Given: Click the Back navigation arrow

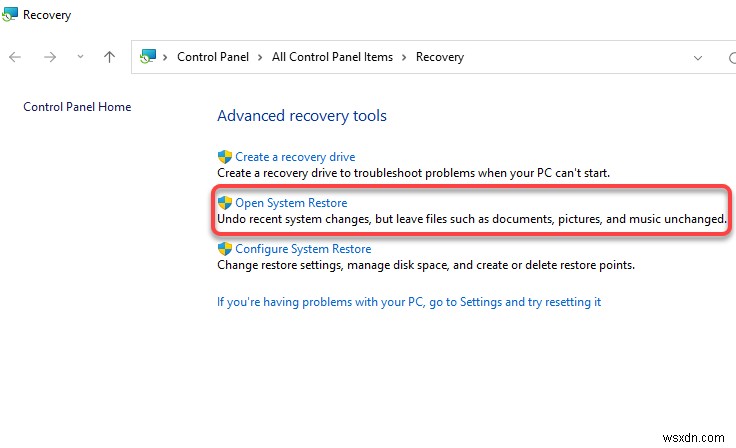Looking at the screenshot, I should coord(15,57).
